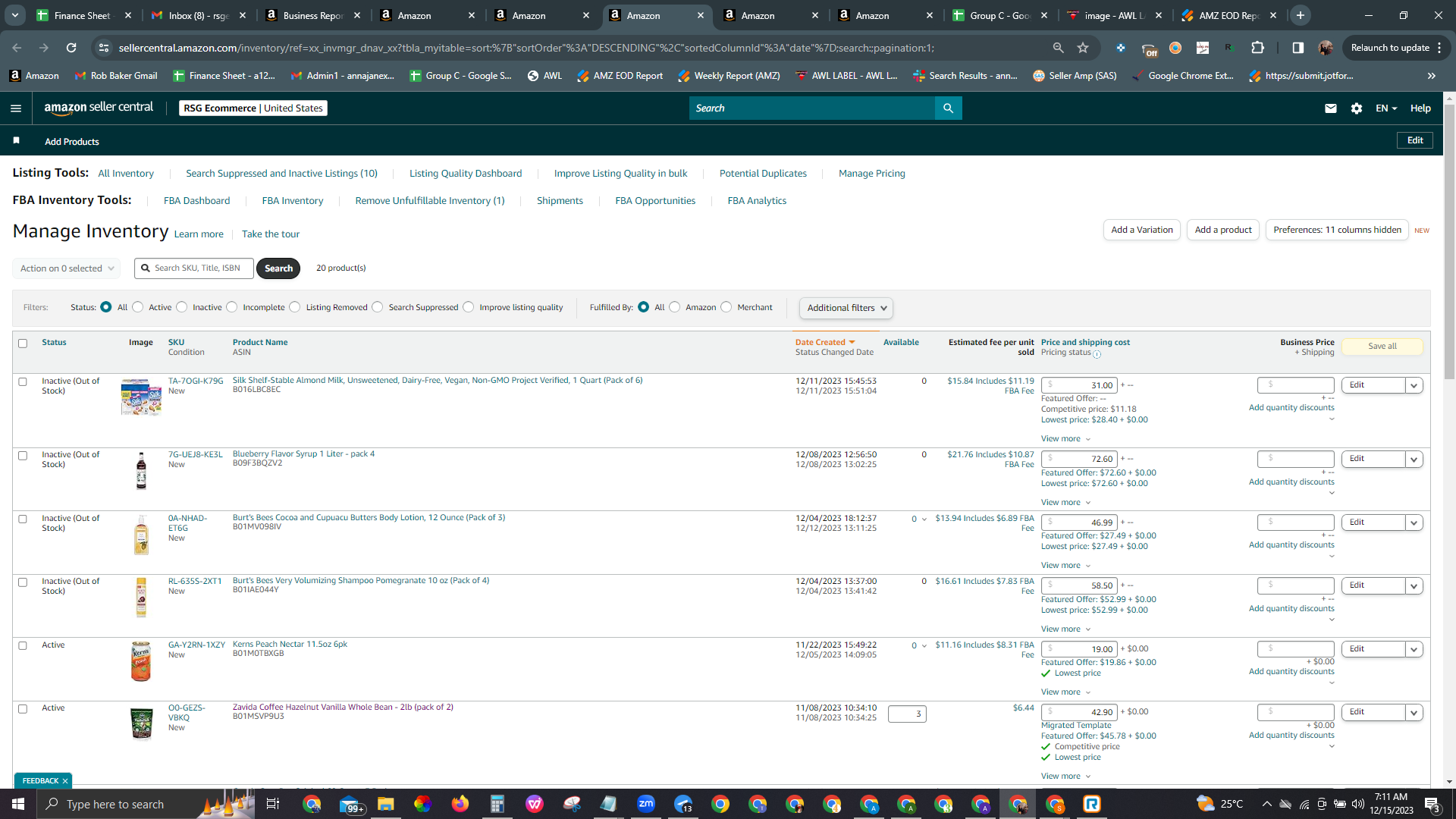Switch to the AMZ EOD Report tab
This screenshot has height=819, width=1456.
coord(1229,15)
